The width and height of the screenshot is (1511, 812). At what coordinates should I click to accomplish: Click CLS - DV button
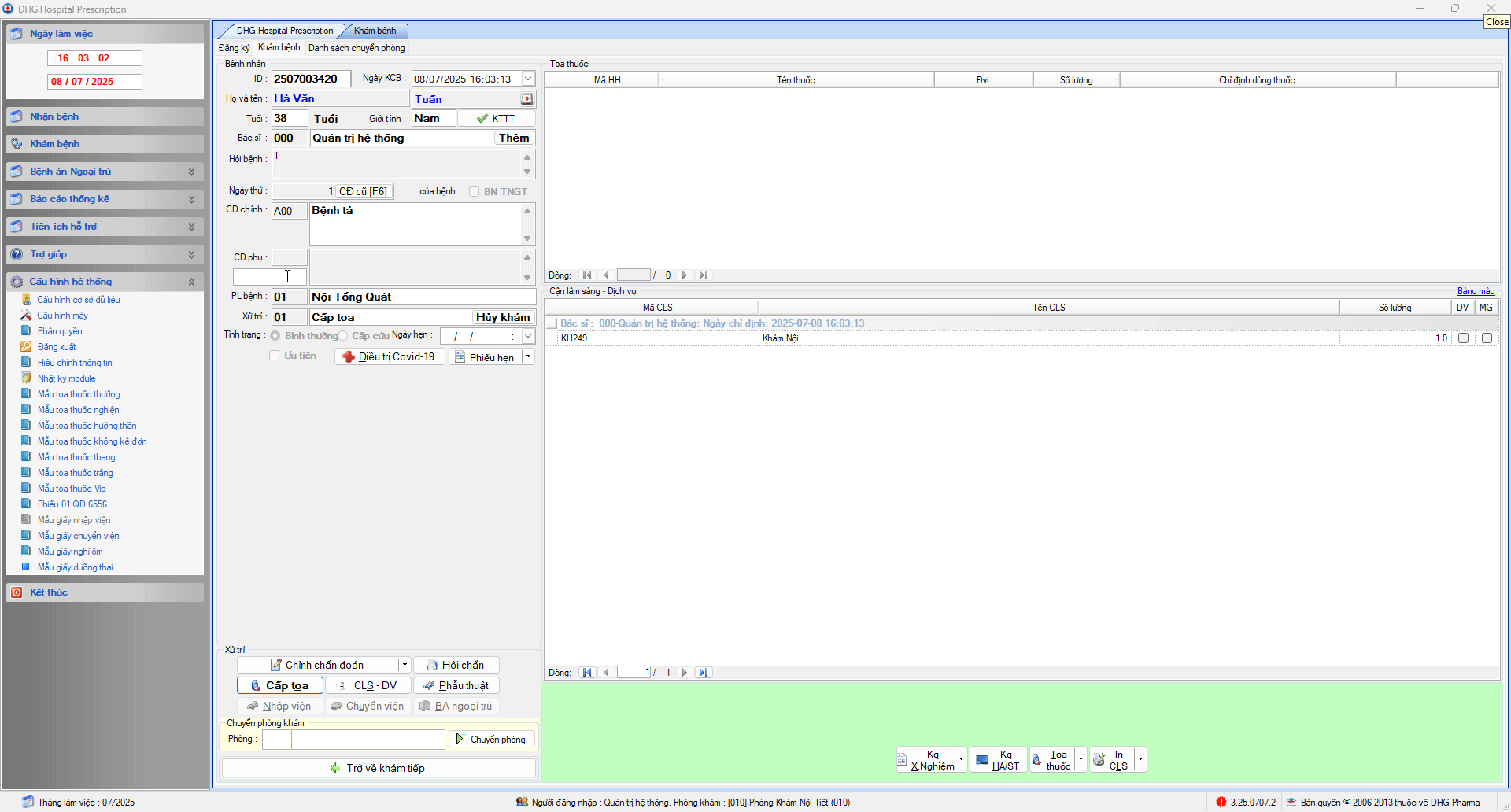point(368,686)
